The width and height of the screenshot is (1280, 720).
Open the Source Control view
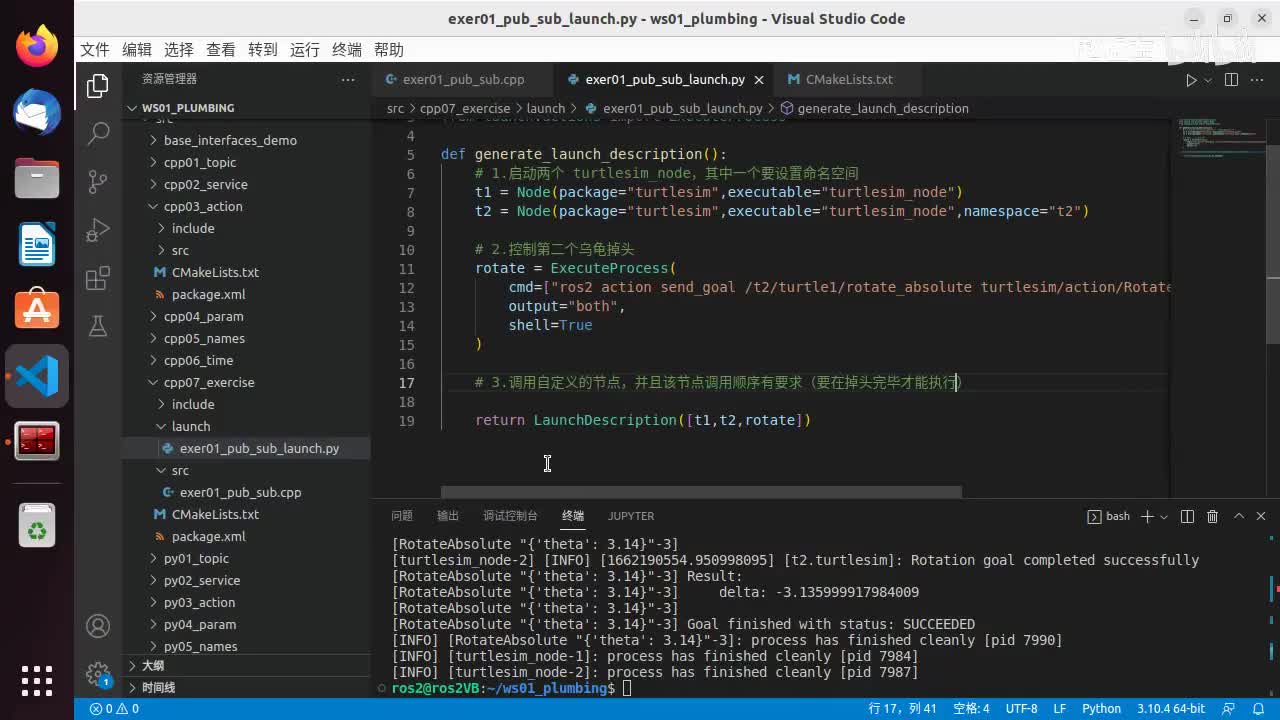[x=97, y=181]
